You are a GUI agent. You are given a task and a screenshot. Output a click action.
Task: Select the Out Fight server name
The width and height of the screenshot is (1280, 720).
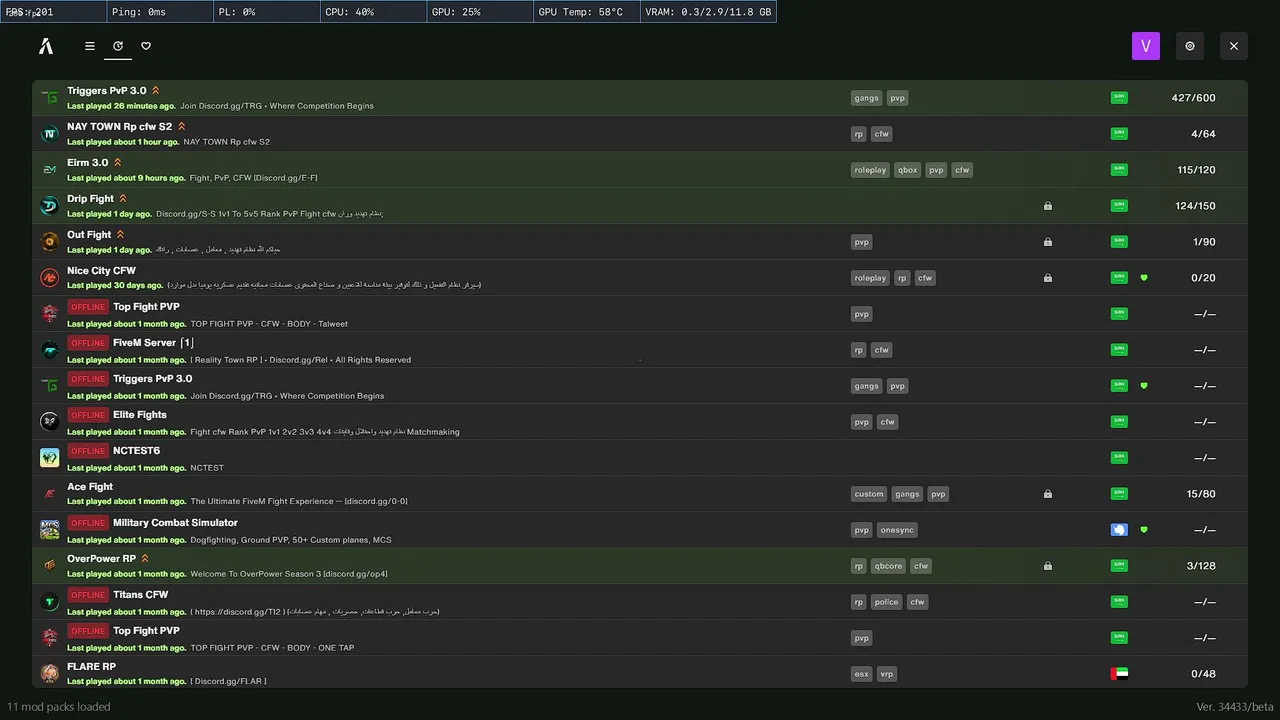tap(89, 235)
